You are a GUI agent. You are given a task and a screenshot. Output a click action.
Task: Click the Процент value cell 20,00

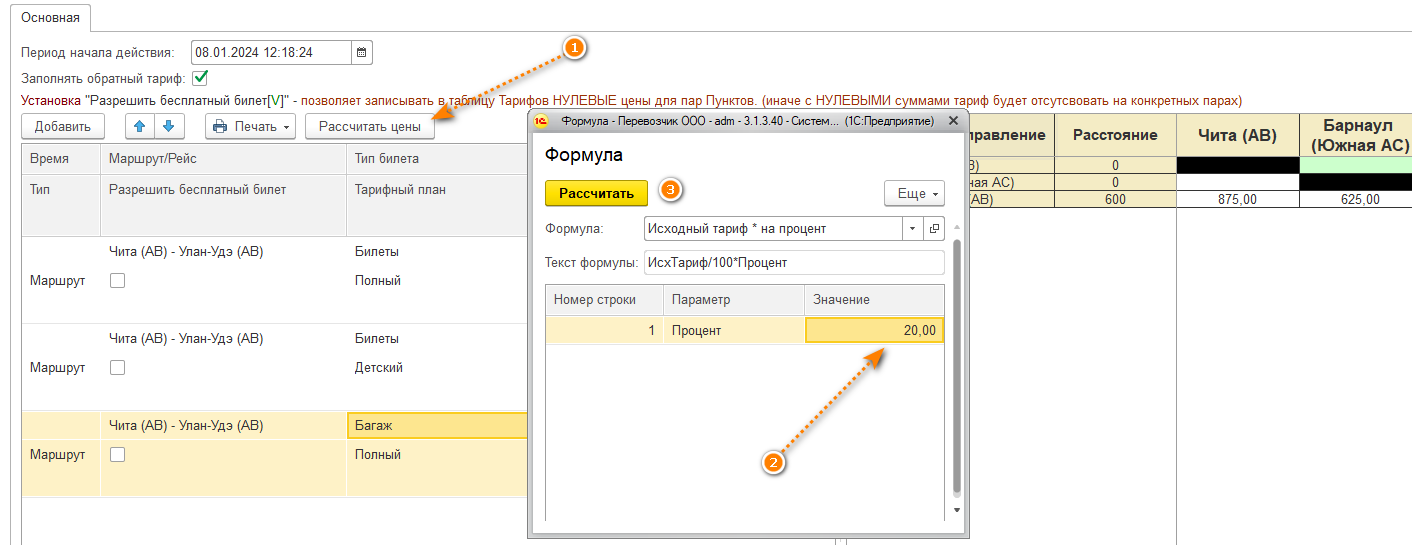click(874, 330)
